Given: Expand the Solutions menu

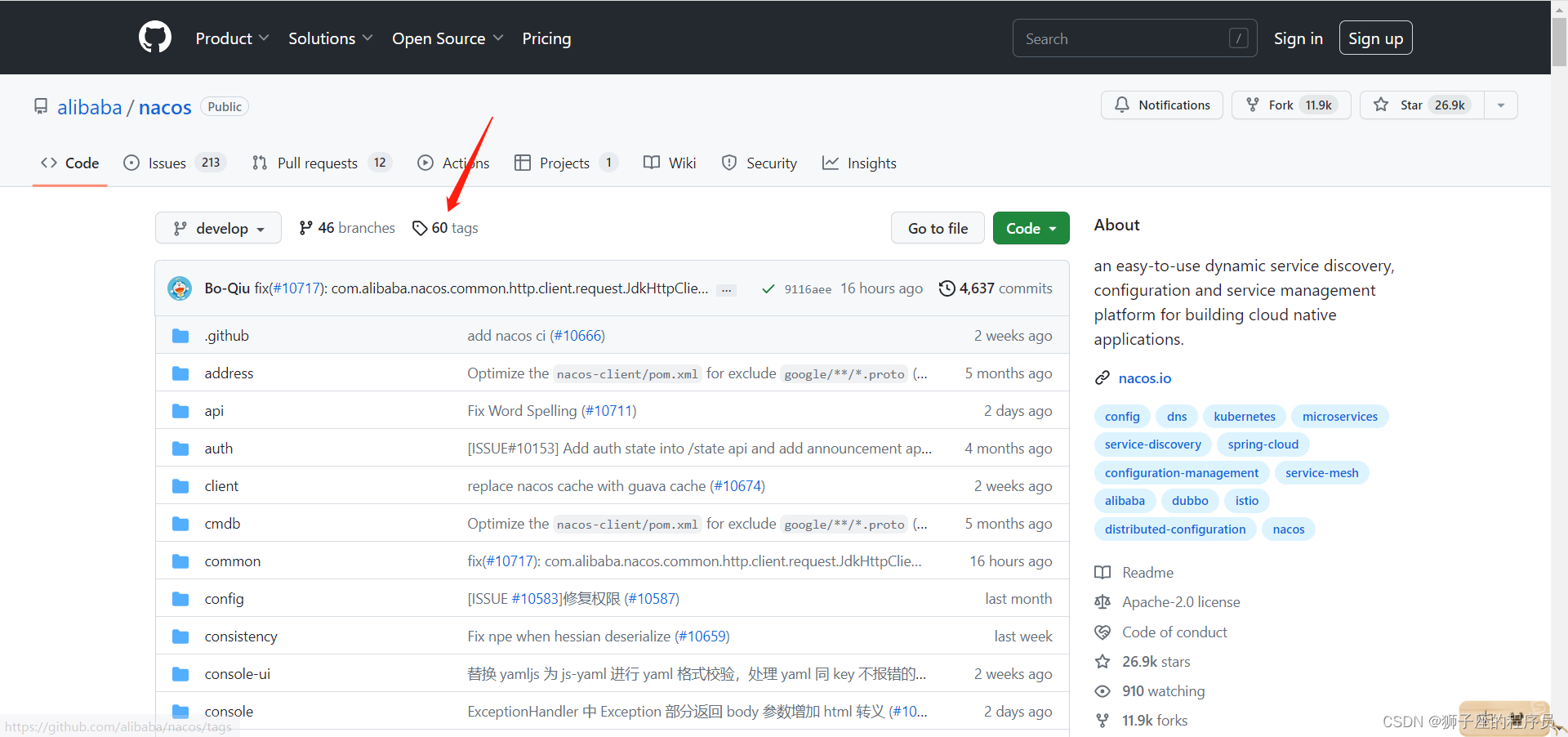Looking at the screenshot, I should click(330, 38).
